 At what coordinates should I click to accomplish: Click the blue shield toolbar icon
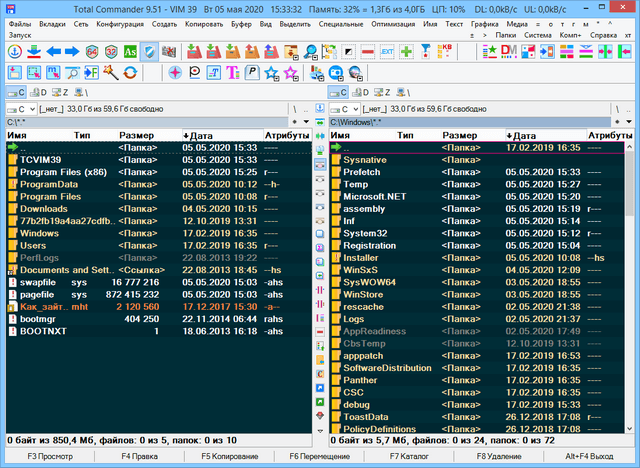click(x=150, y=50)
